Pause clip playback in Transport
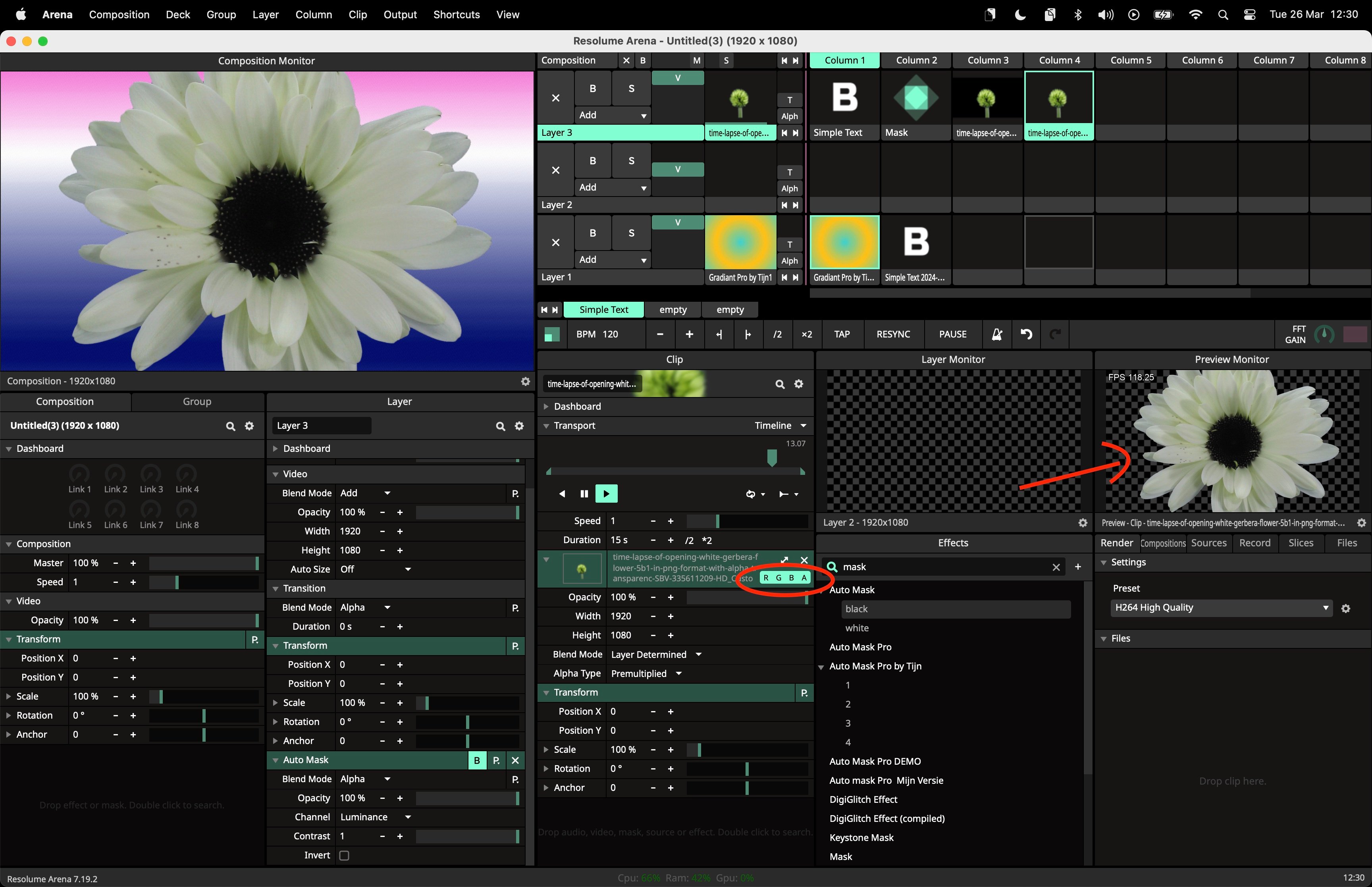The width and height of the screenshot is (1372, 887). [584, 494]
